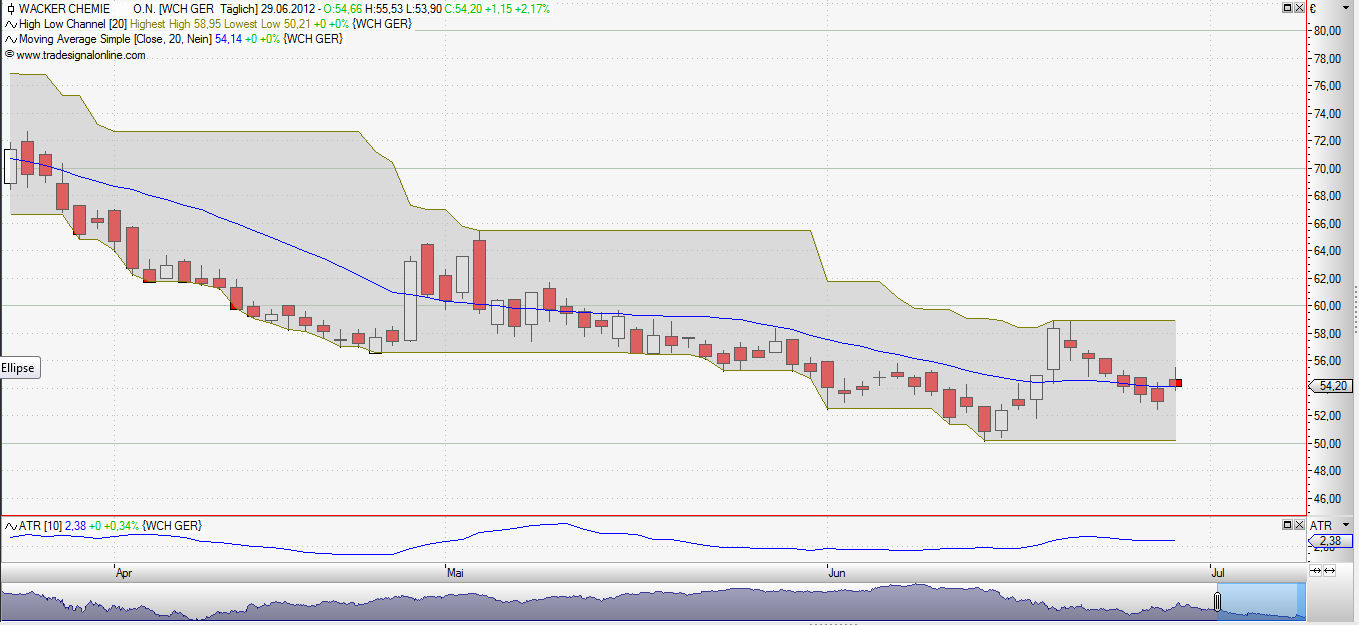Image resolution: width=1359 pixels, height=625 pixels.
Task: Click the Moving Average Simple legend label
Action: tap(74, 39)
